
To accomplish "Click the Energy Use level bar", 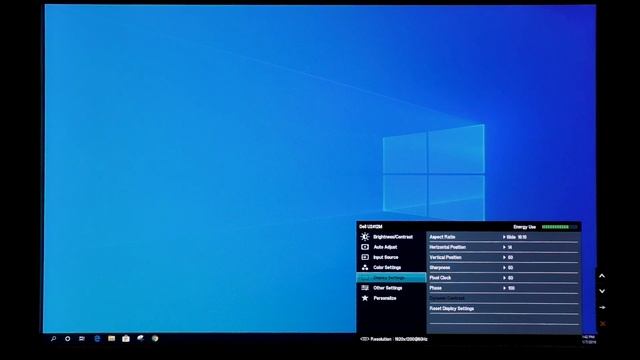I will click(x=559, y=227).
